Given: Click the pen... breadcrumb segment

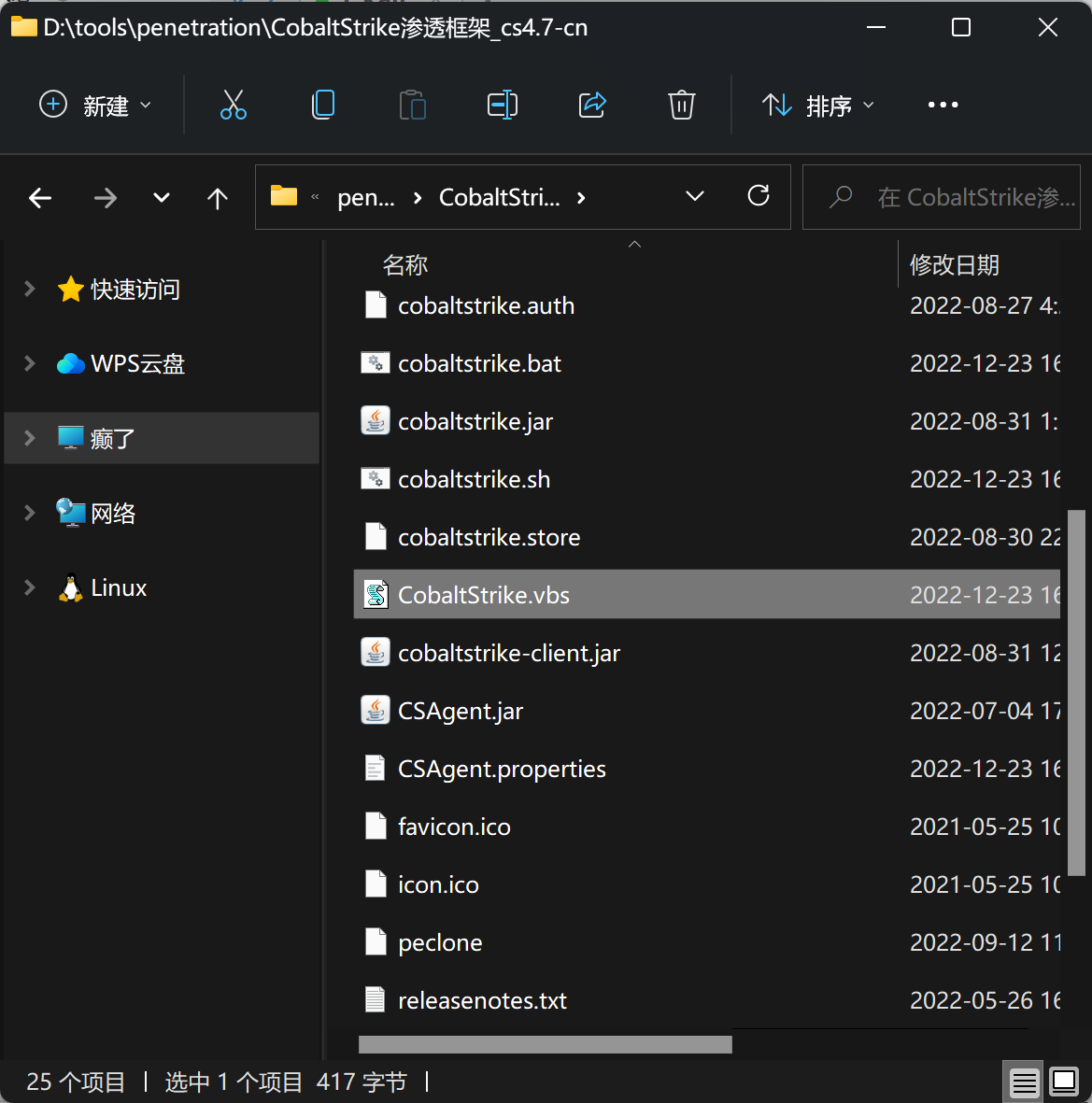Looking at the screenshot, I should pyautogui.click(x=366, y=198).
